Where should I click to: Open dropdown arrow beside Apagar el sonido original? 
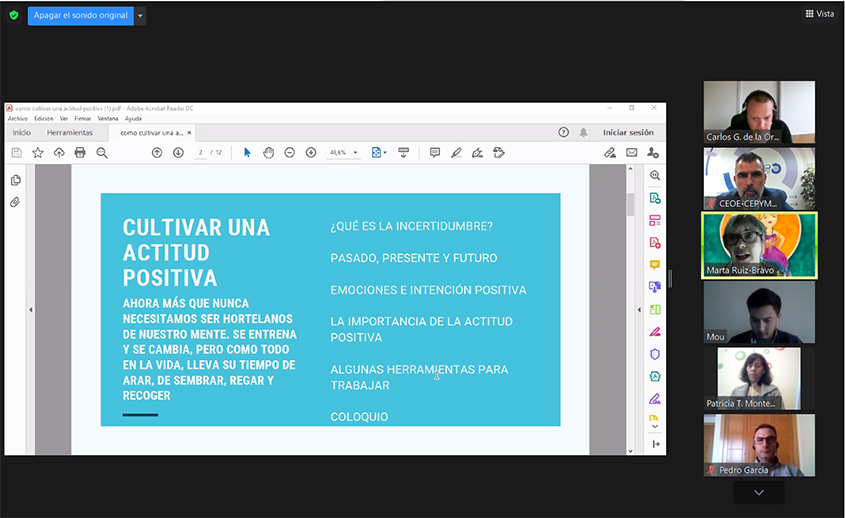(141, 16)
